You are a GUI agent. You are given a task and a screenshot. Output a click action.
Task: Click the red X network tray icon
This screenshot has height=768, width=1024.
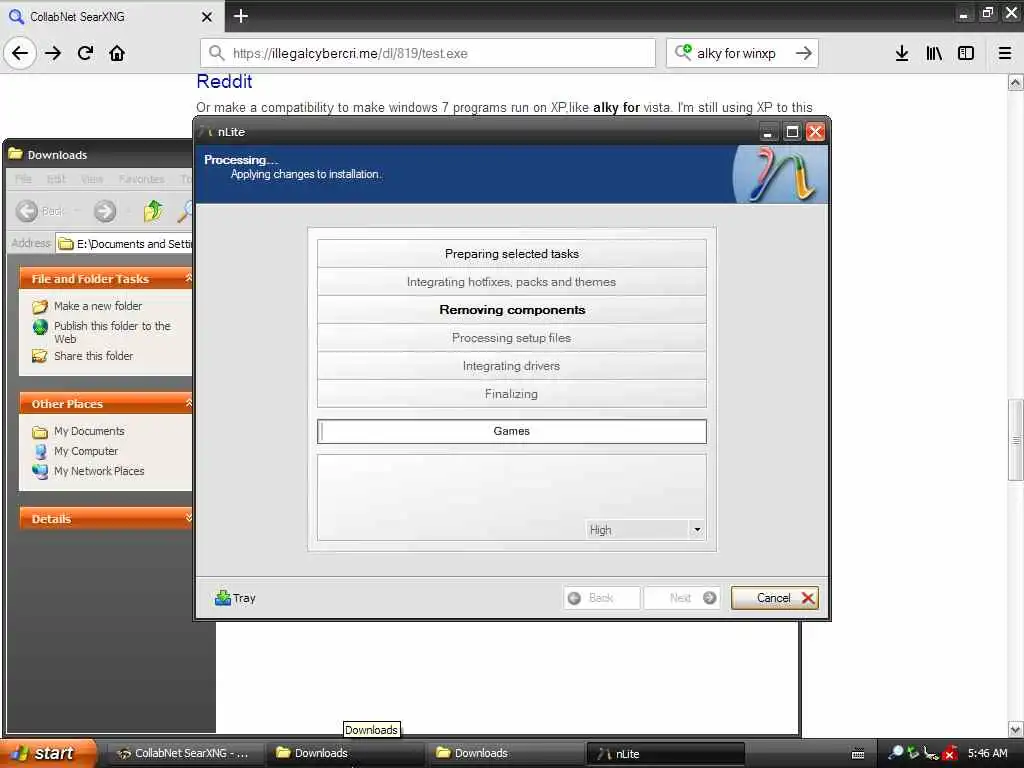949,753
